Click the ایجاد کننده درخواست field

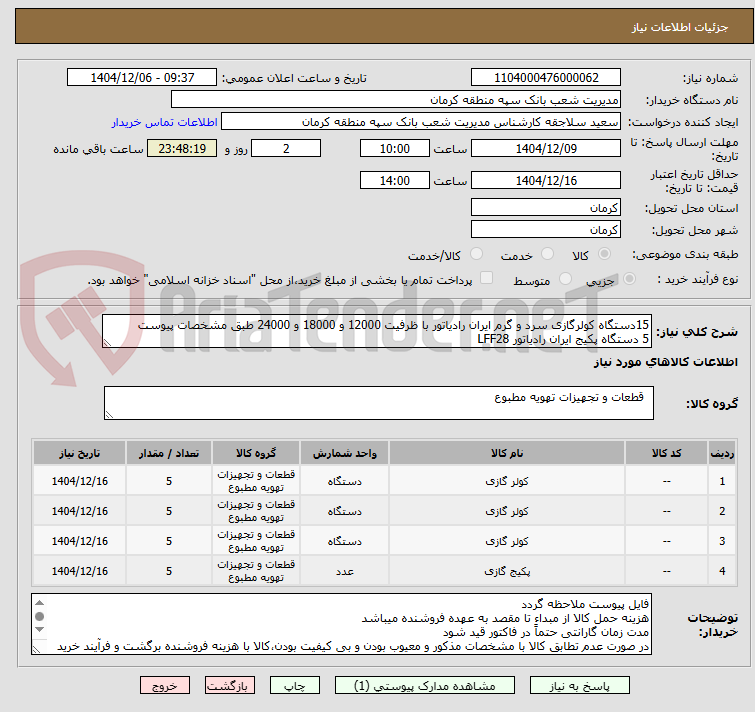[421, 122]
